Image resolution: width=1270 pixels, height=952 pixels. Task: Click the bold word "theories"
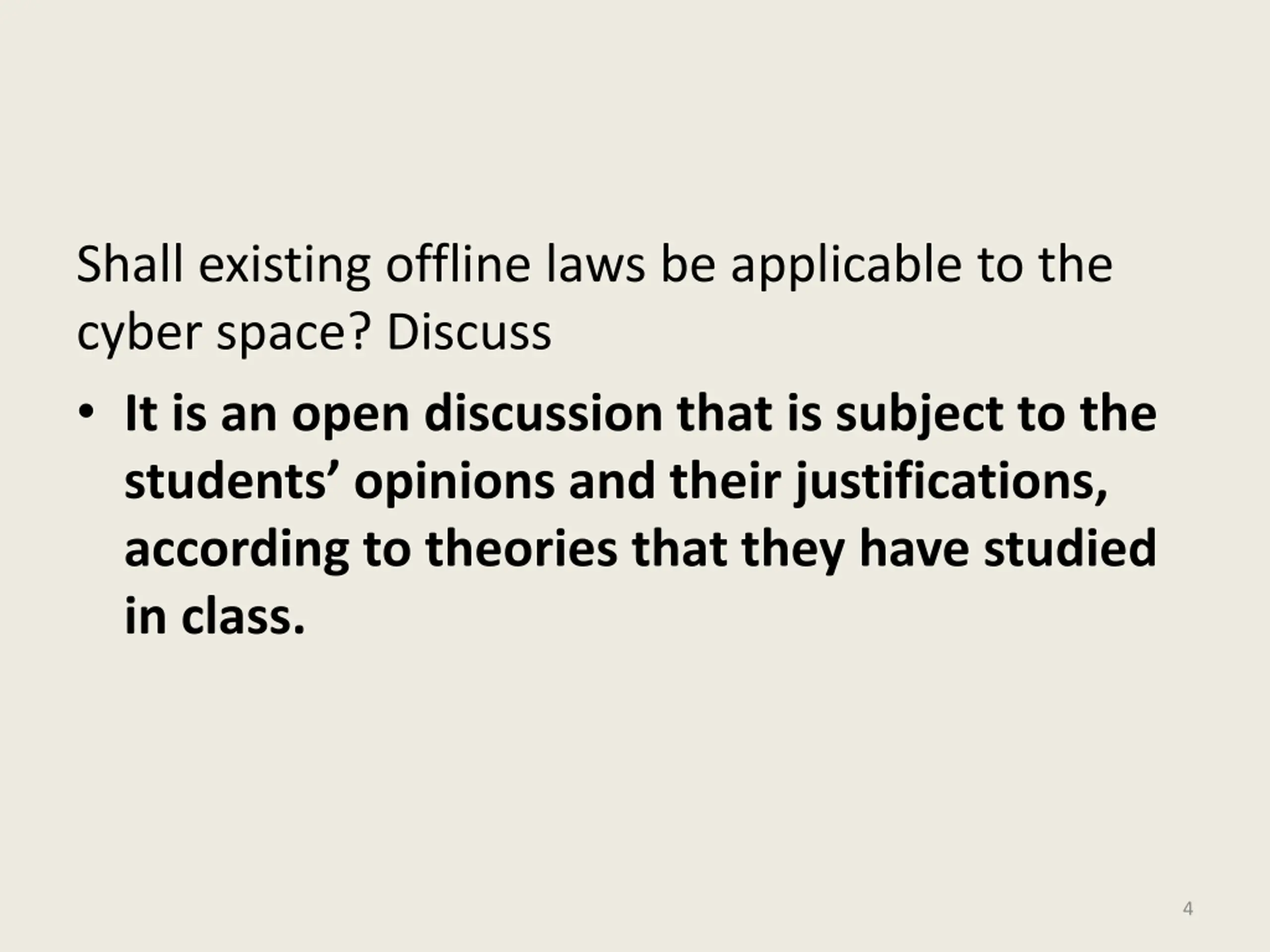click(x=521, y=548)
